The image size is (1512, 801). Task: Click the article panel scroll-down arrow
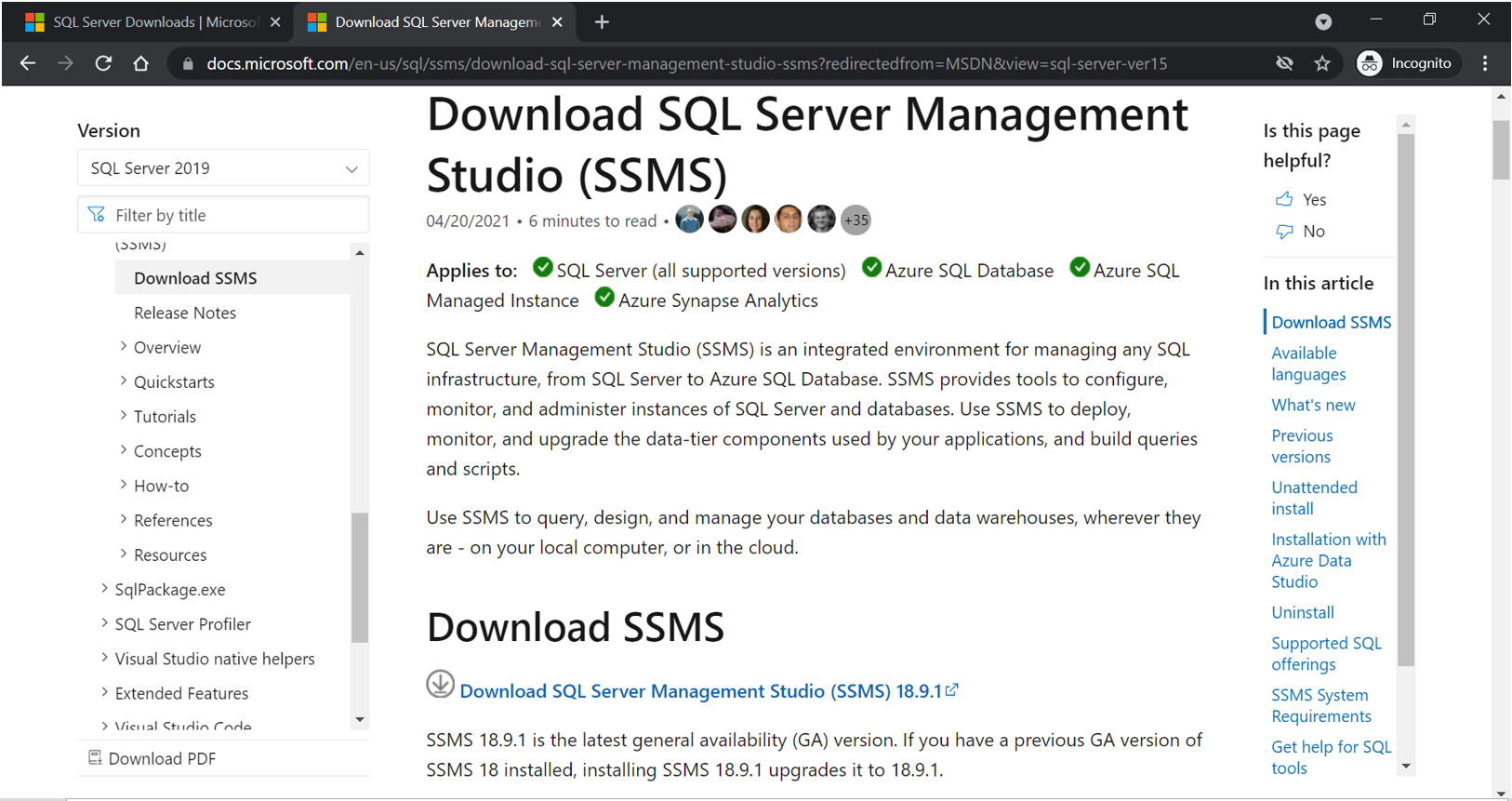[1406, 767]
